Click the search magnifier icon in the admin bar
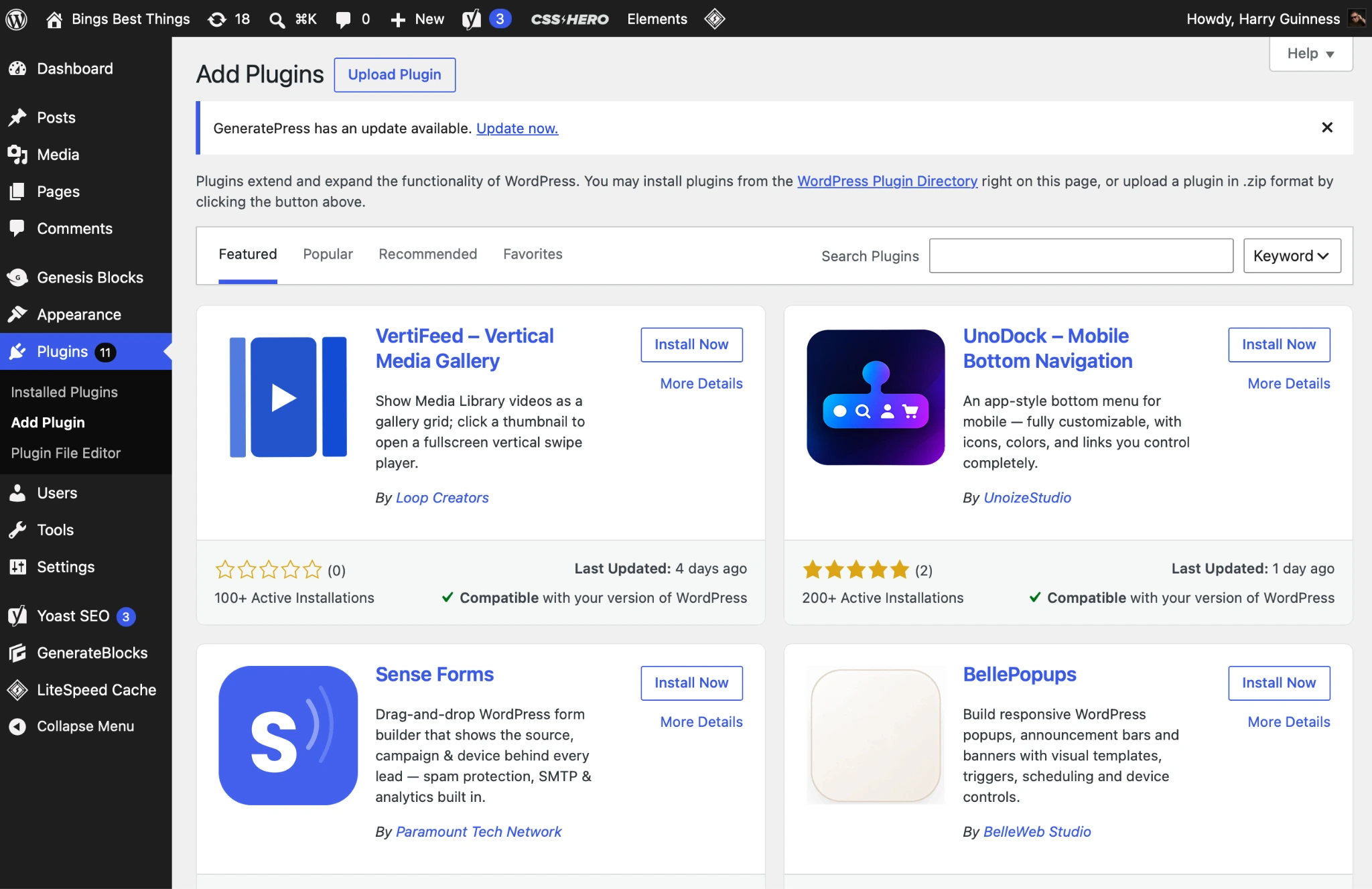This screenshot has height=889, width=1372. 277,19
